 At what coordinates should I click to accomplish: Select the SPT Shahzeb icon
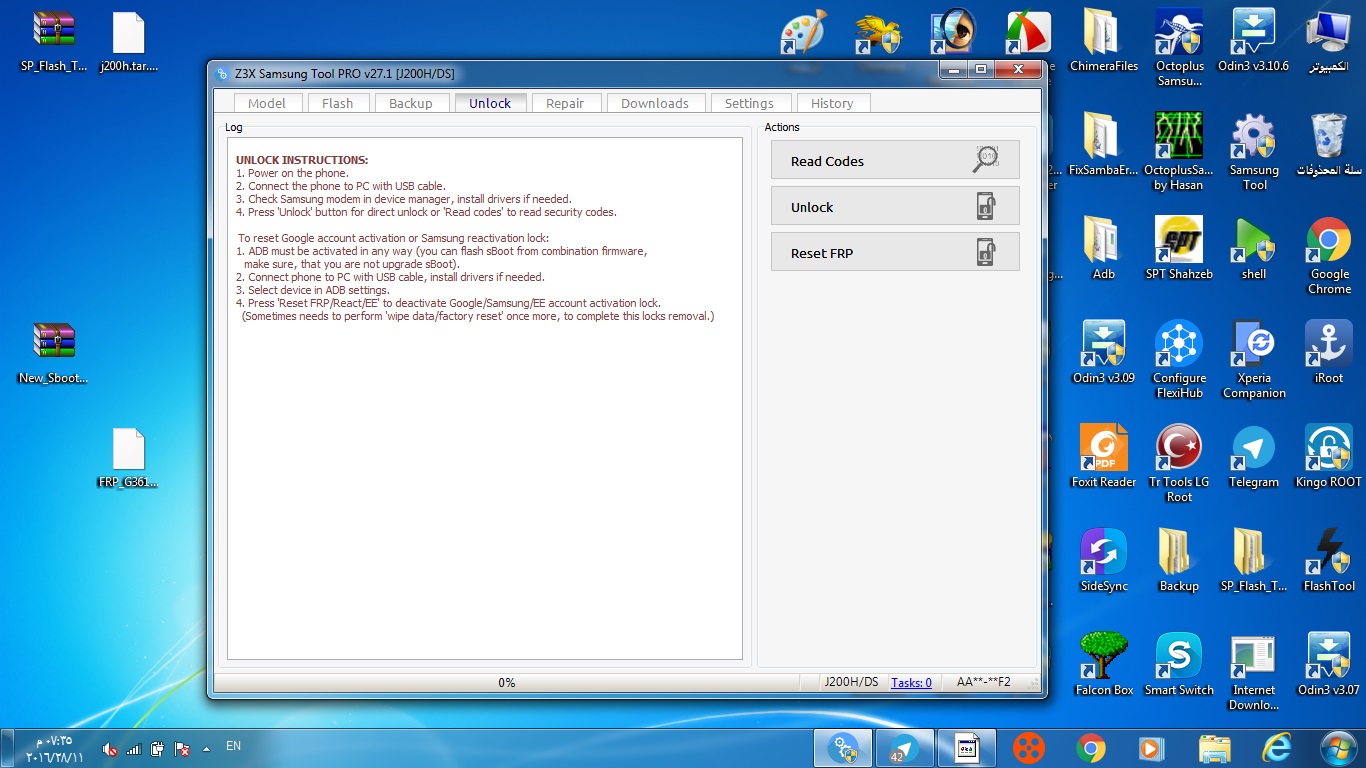(1180, 249)
